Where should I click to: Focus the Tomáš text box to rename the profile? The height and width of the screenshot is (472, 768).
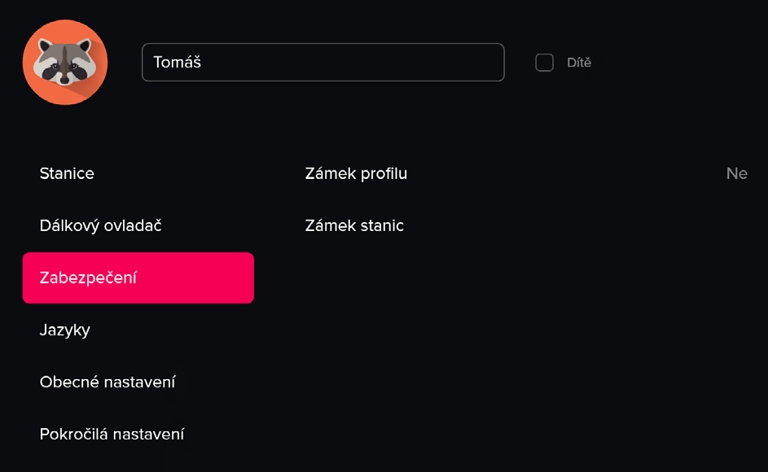(x=322, y=62)
